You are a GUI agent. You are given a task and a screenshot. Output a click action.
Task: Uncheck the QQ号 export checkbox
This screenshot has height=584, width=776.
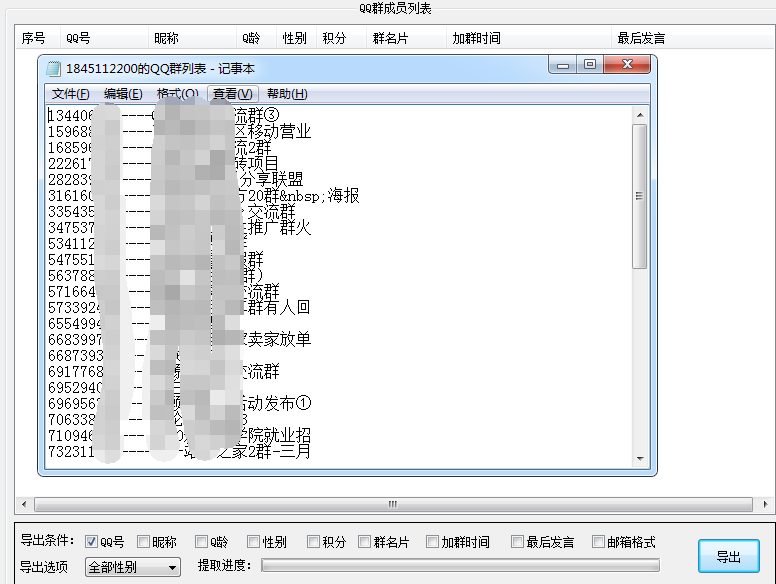click(x=92, y=542)
